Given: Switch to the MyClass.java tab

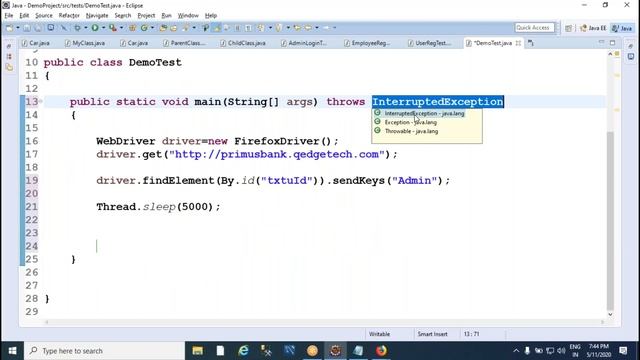Looking at the screenshot, I should [x=85, y=43].
